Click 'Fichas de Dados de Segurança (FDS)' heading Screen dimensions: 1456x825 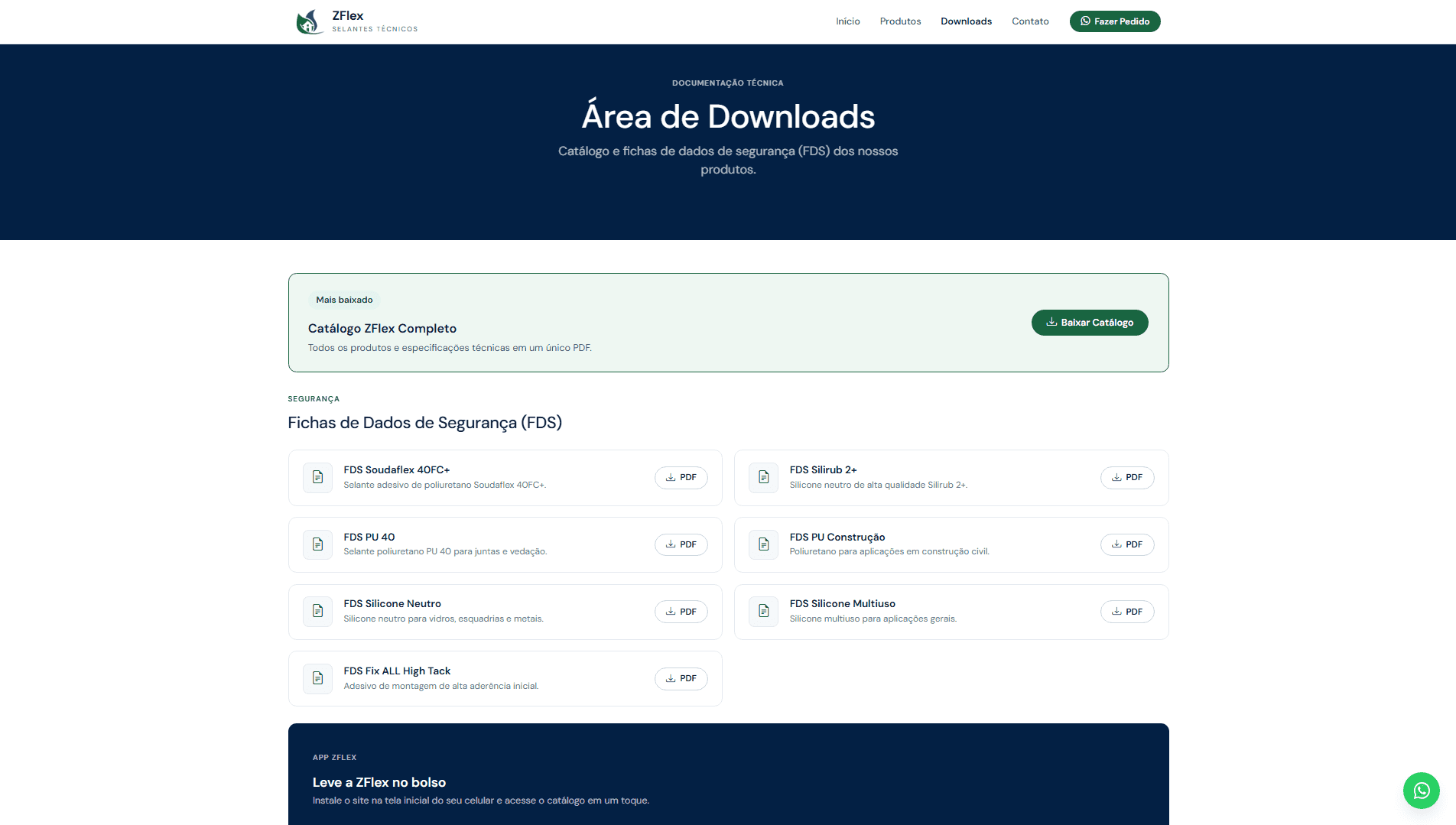[x=424, y=423]
